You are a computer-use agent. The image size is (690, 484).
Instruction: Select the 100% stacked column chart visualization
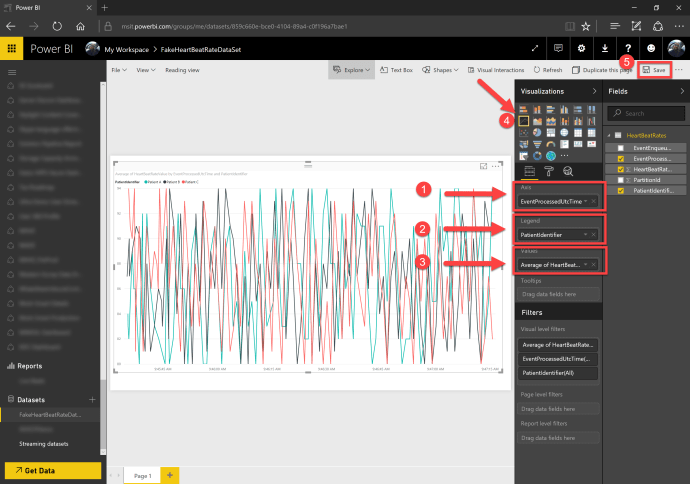click(591, 110)
